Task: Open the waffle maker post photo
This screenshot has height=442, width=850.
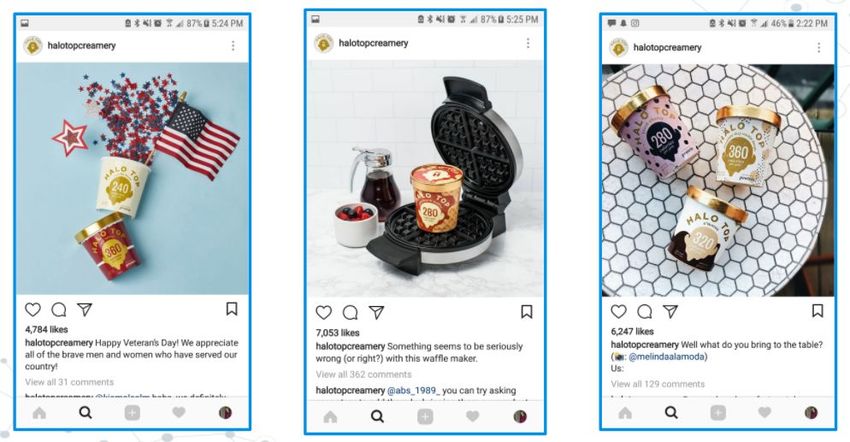Action: [x=426, y=178]
